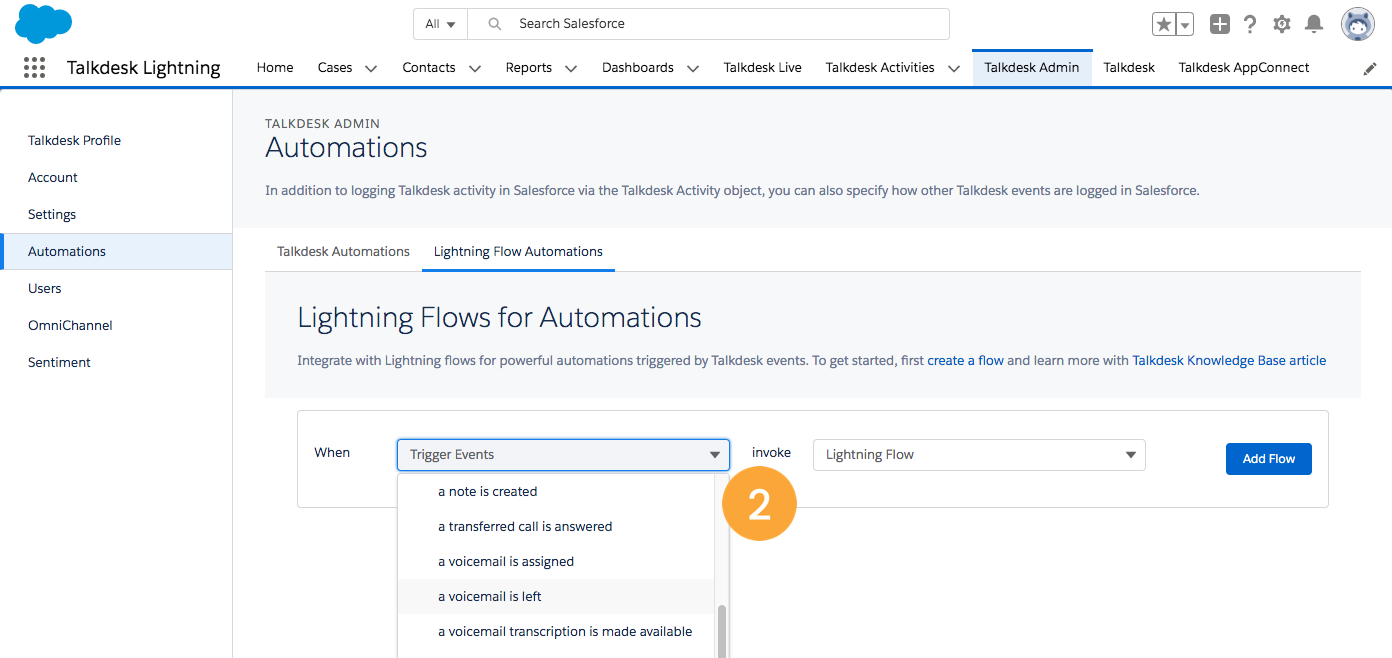
Task: Collapse the Trigger Events dropdown
Action: [x=563, y=455]
